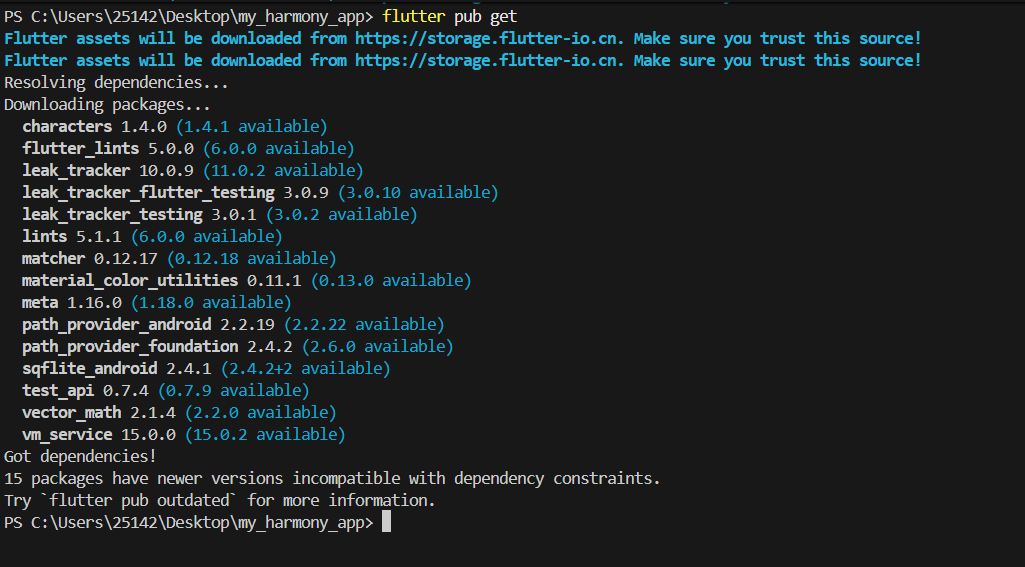Screen dimensions: 1025x567
Task: Click '(1.18.0 available)' version text
Action: (x=211, y=303)
